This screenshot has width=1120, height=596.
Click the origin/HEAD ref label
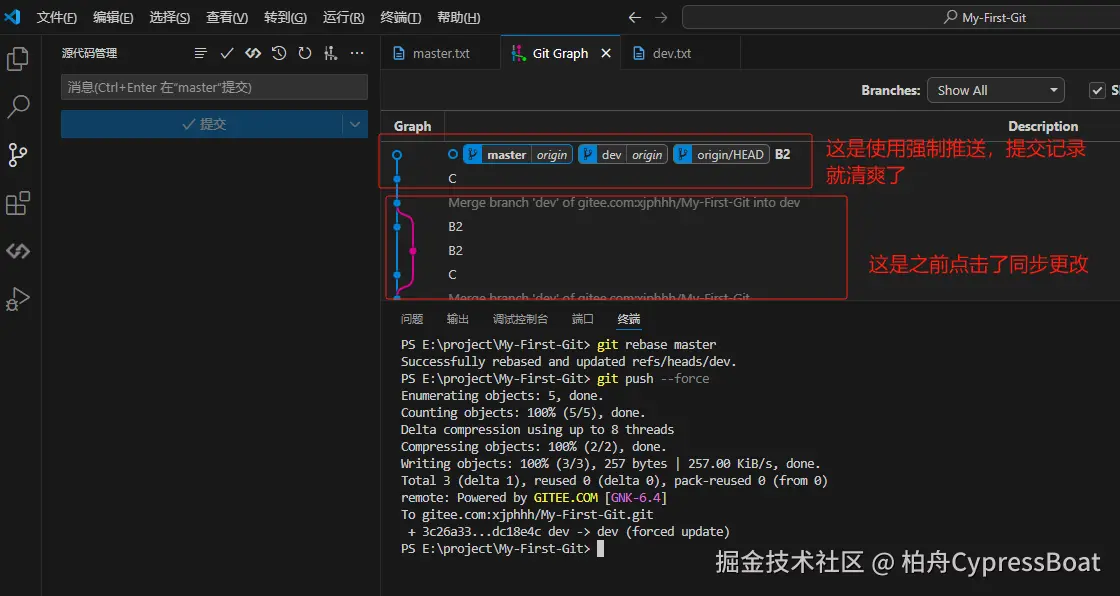click(730, 154)
